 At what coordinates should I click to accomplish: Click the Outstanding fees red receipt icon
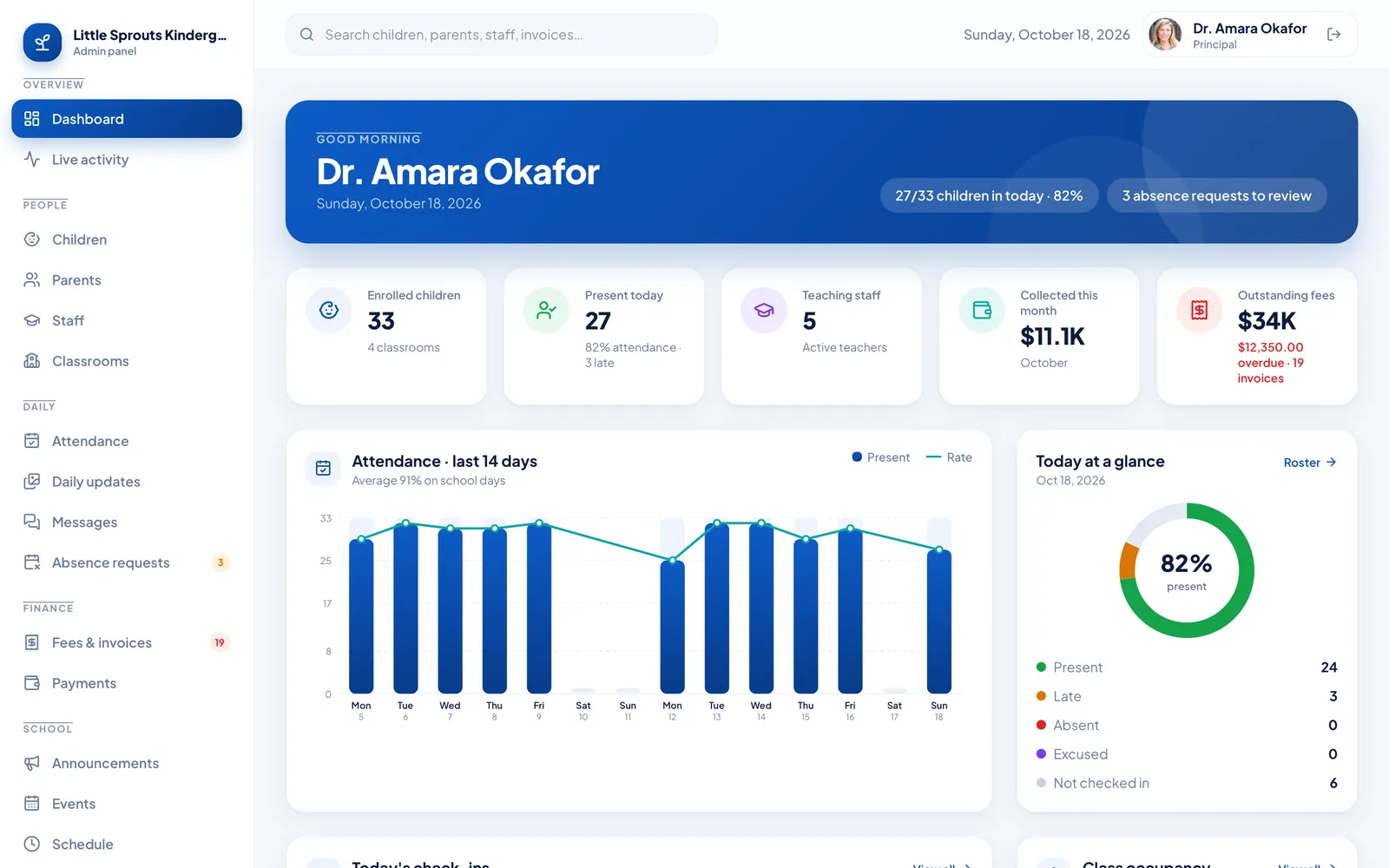(1200, 310)
